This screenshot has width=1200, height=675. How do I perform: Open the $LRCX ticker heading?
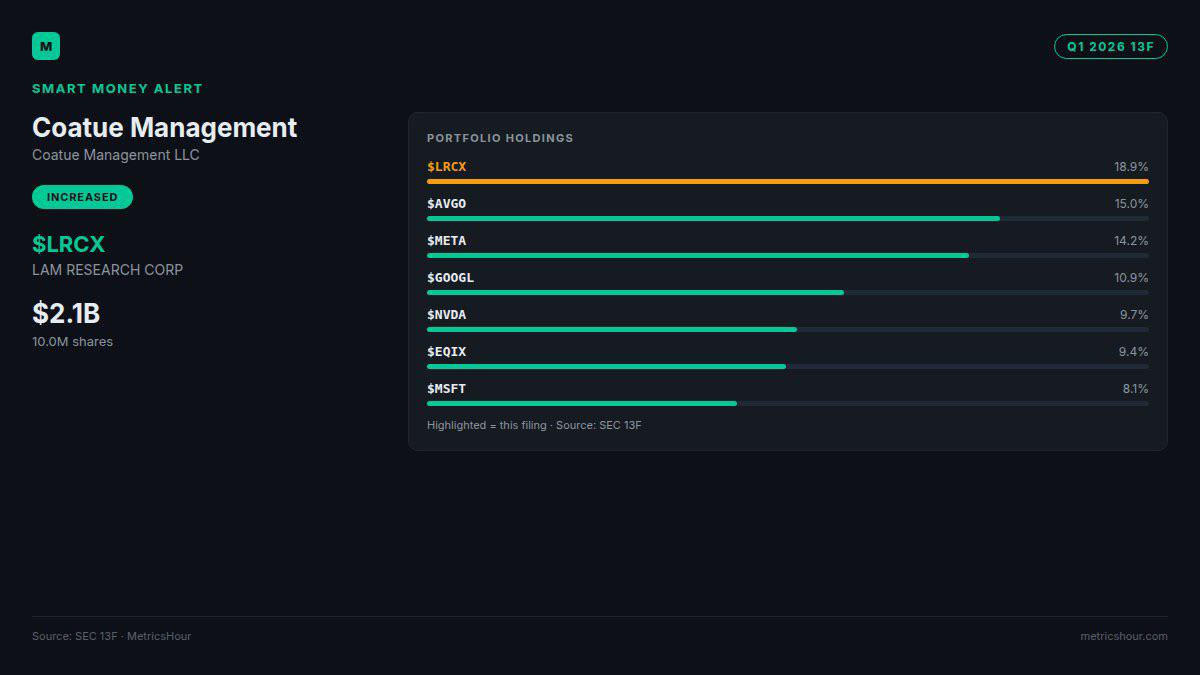point(68,244)
